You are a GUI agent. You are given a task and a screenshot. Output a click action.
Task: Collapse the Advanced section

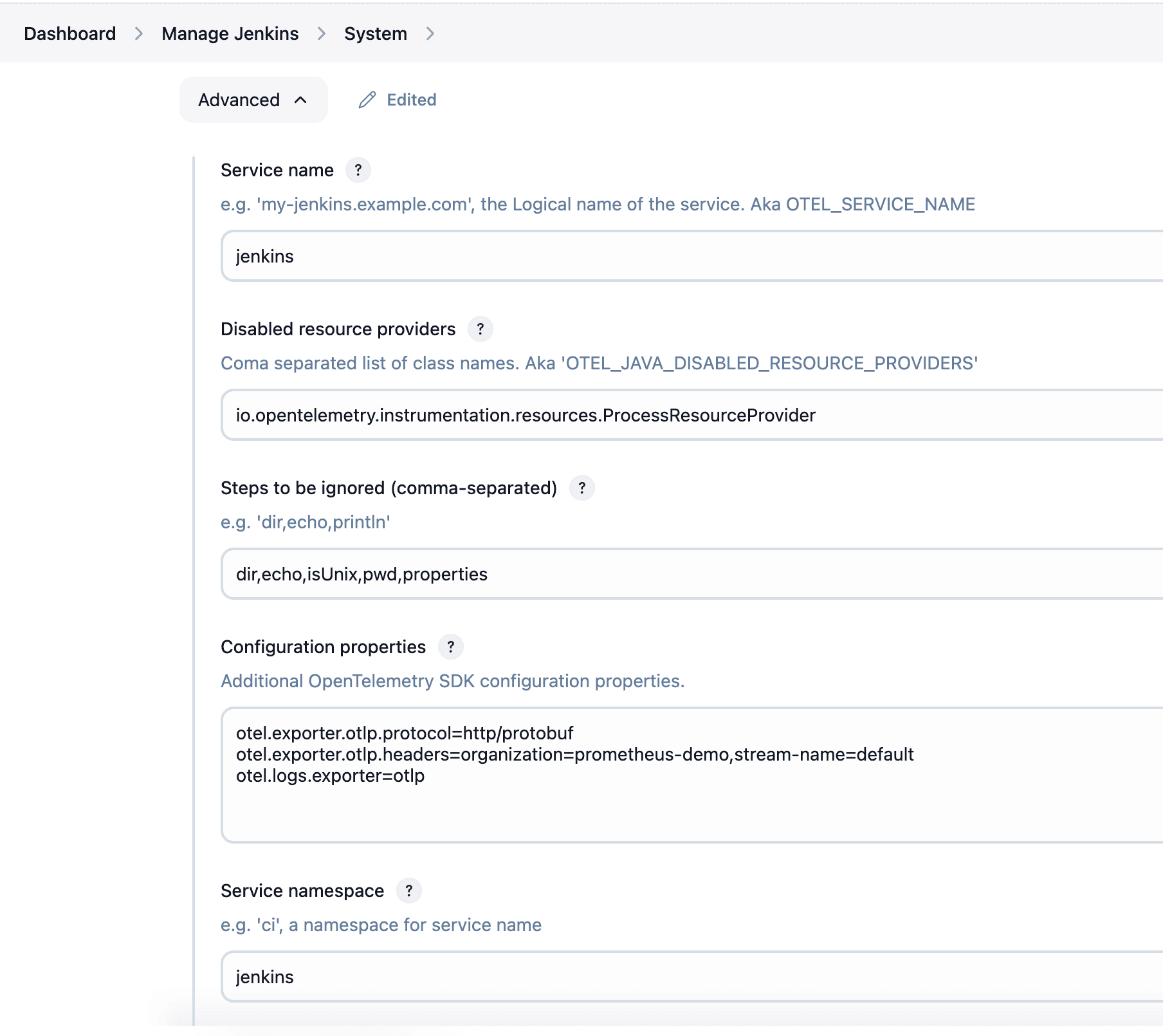tap(253, 100)
